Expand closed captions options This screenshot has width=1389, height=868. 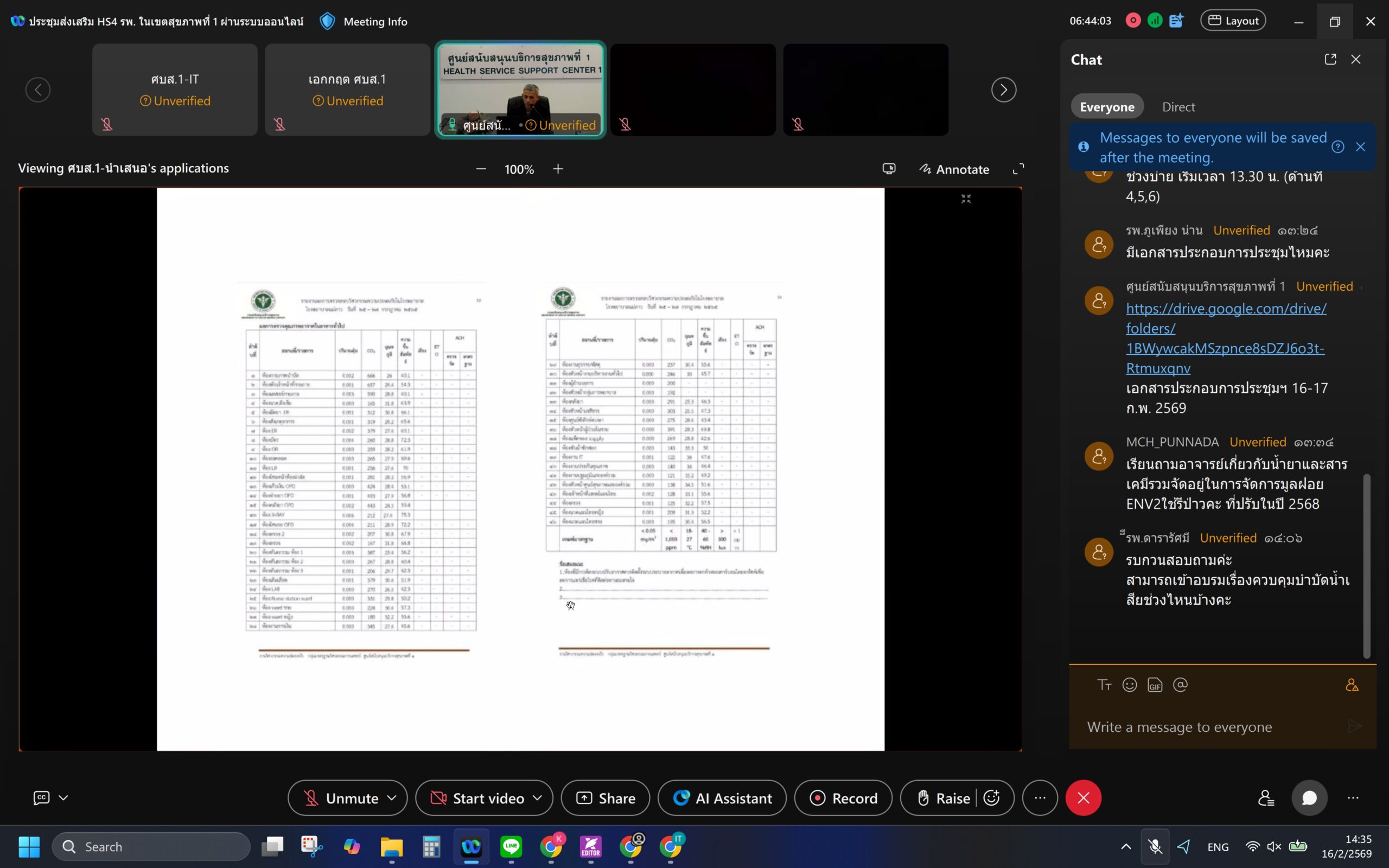tap(63, 797)
